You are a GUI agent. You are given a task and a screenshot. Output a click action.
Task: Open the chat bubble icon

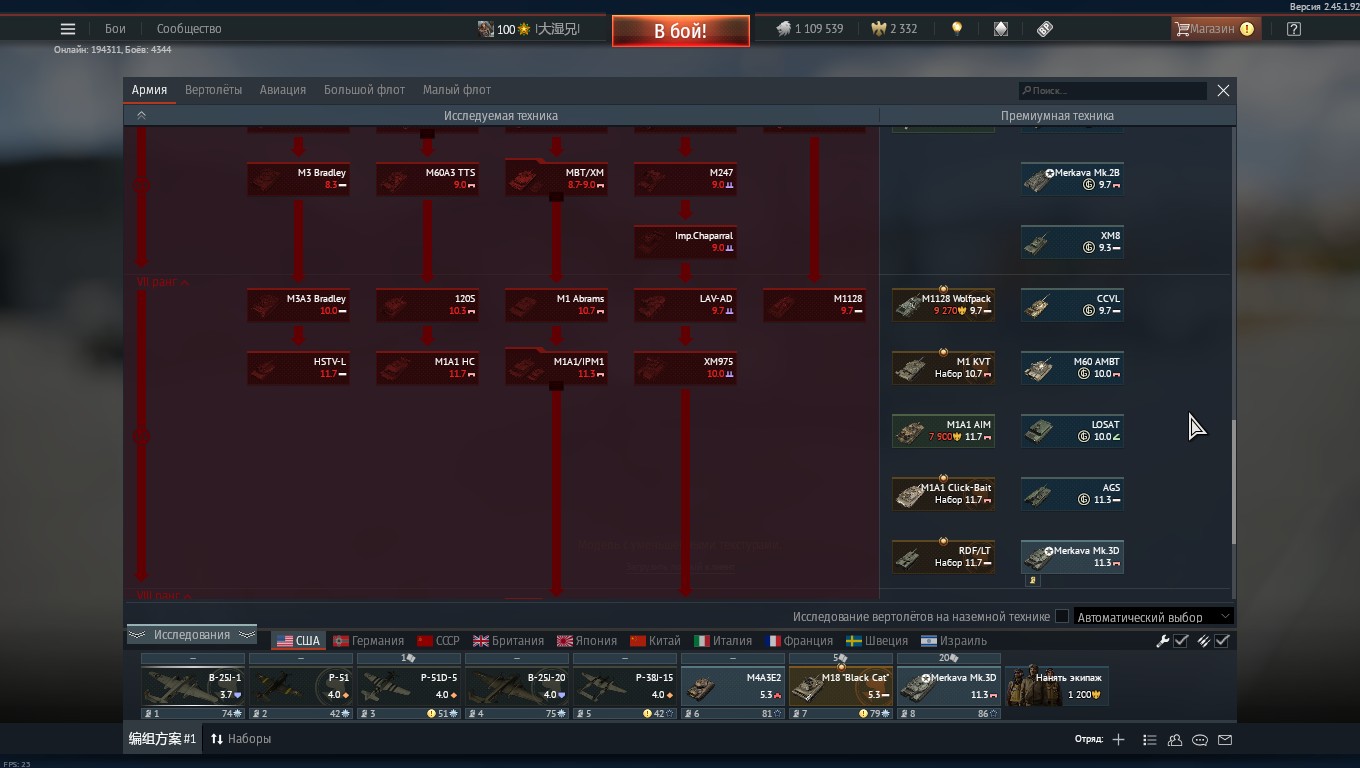1200,740
